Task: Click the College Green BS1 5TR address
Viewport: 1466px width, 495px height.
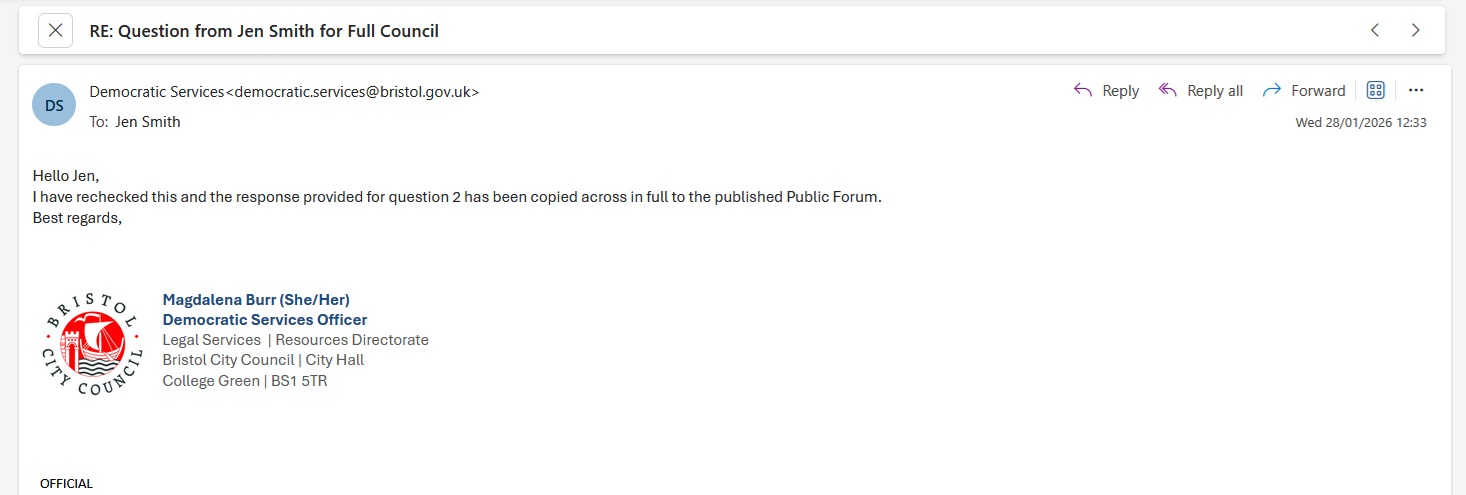Action: tap(244, 380)
